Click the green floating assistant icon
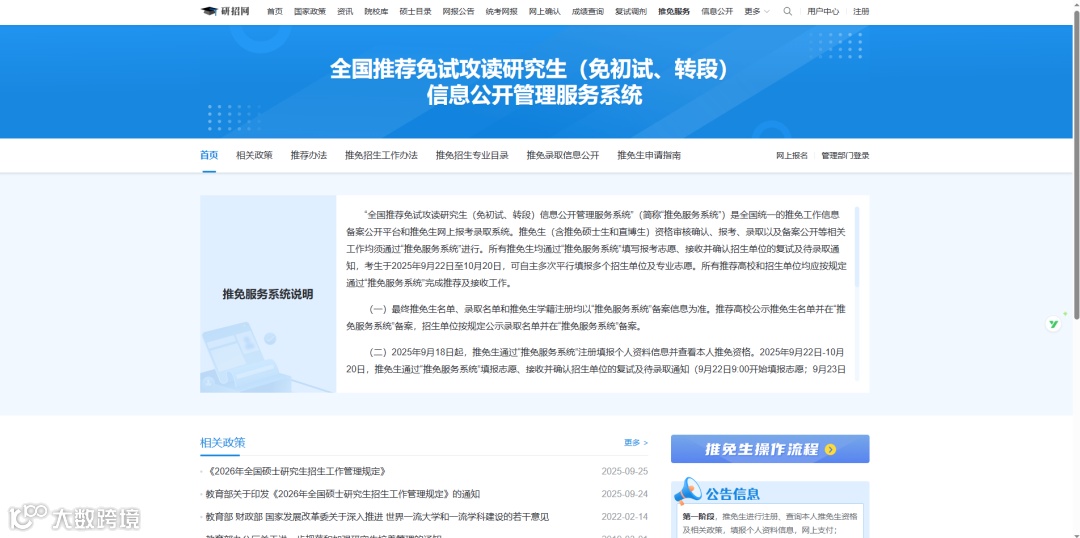The height and width of the screenshot is (538, 1080). [x=1053, y=323]
